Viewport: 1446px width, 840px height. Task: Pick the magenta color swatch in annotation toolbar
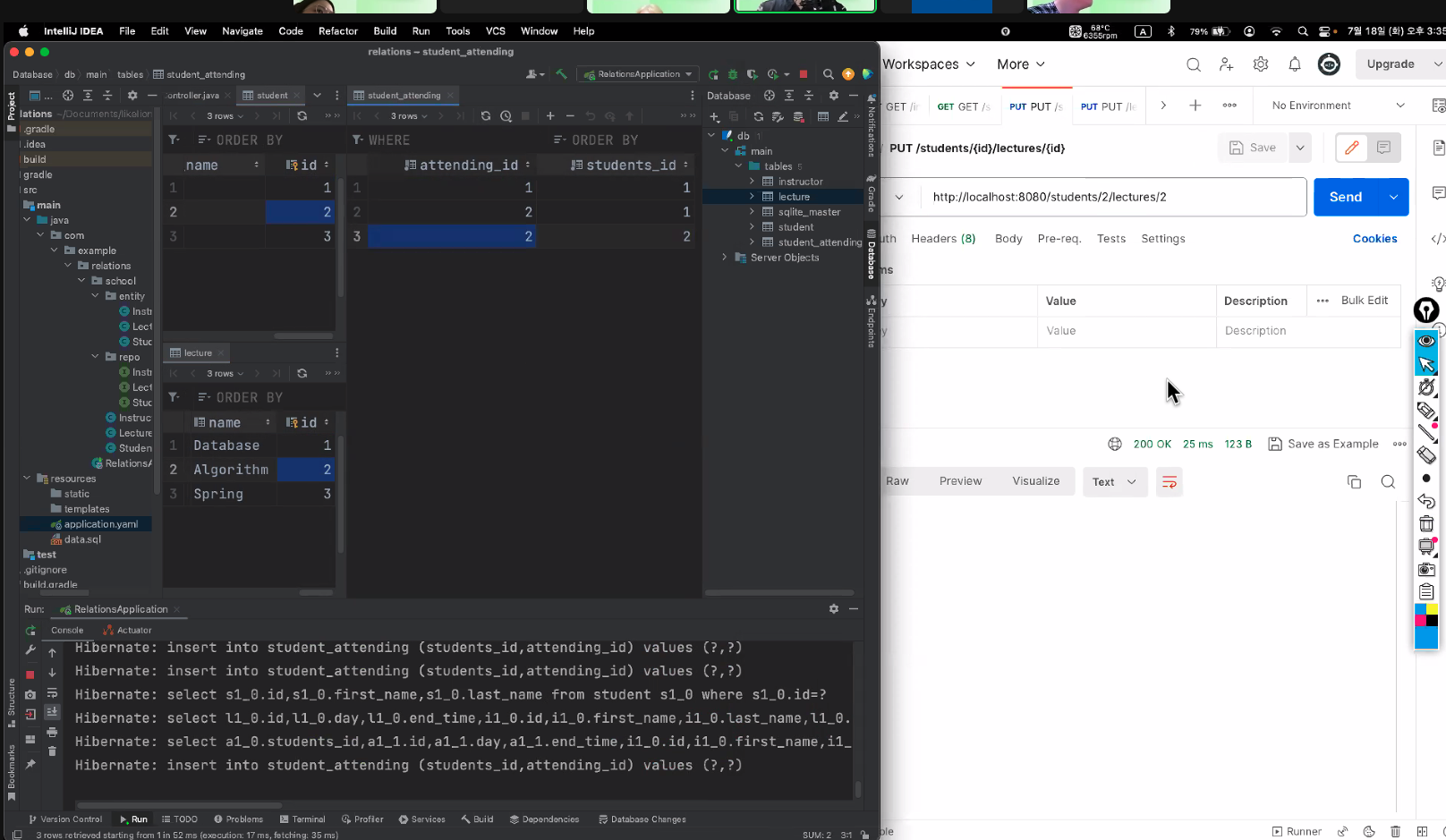pyautogui.click(x=1420, y=621)
